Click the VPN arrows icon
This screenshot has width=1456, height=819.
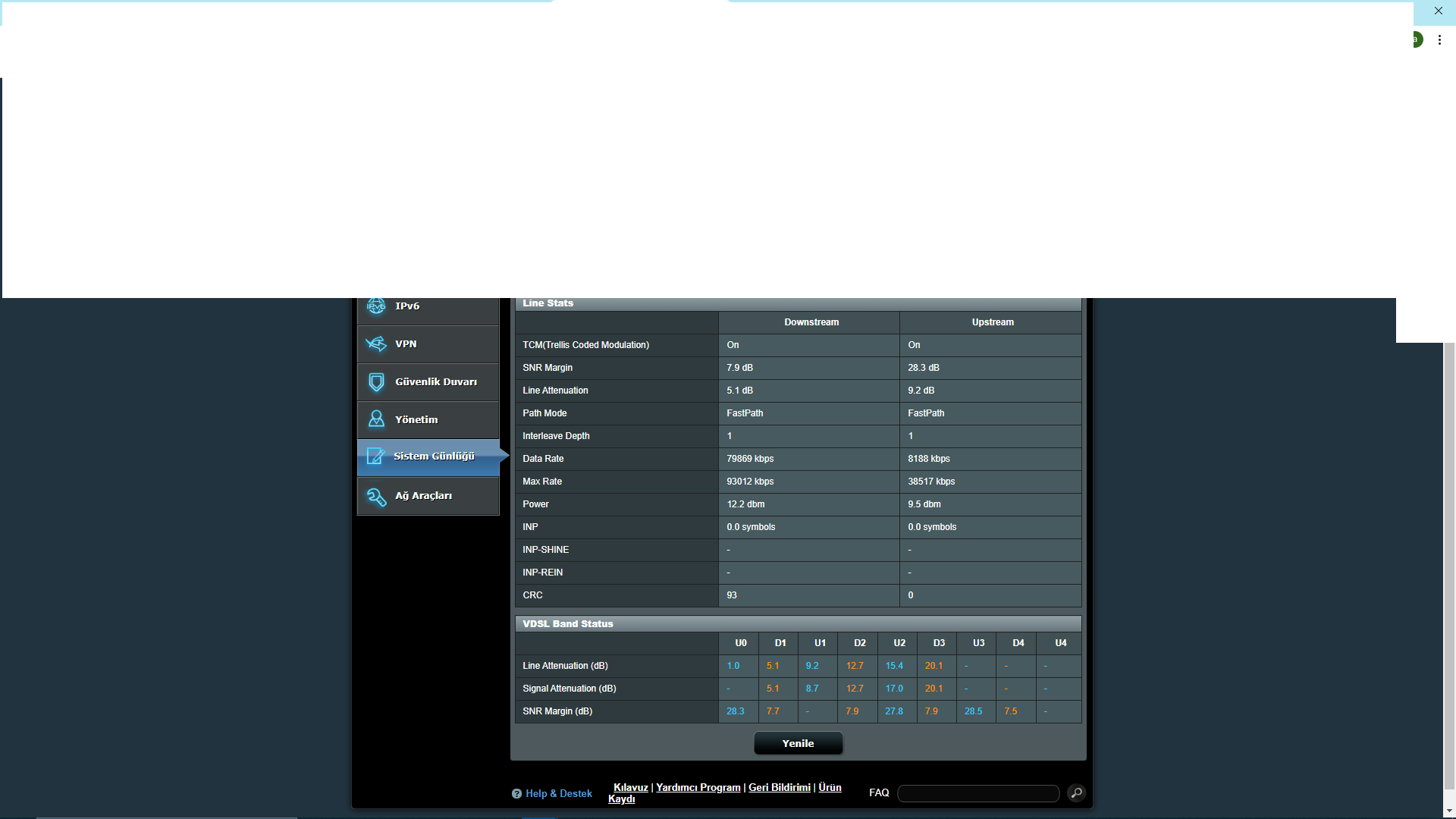click(x=376, y=344)
